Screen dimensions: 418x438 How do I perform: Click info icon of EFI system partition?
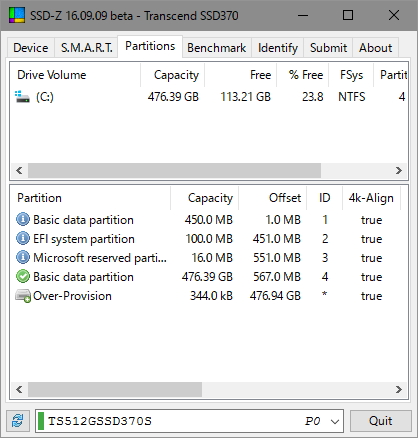point(23,239)
